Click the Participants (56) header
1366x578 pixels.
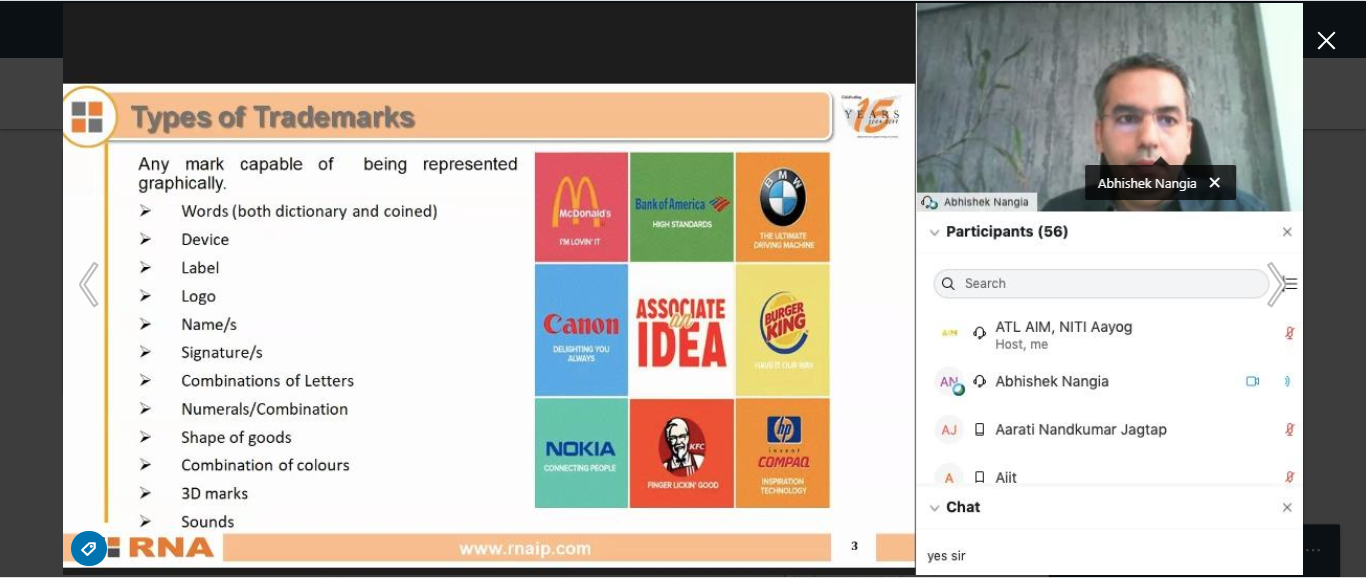coord(1007,232)
